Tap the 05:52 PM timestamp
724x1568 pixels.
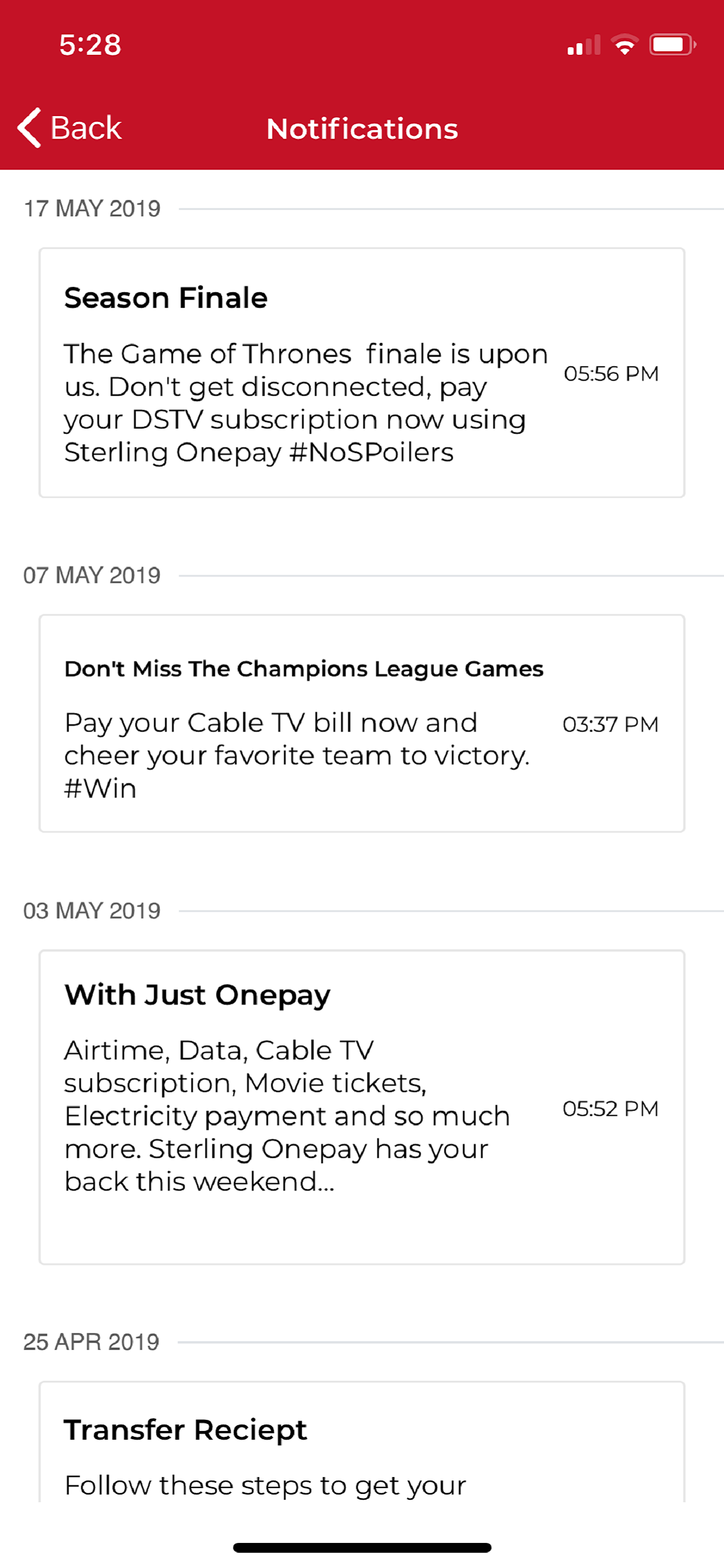tap(610, 1108)
